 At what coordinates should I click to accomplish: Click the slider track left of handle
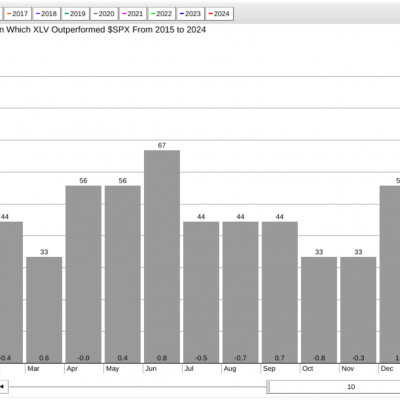[138, 387]
